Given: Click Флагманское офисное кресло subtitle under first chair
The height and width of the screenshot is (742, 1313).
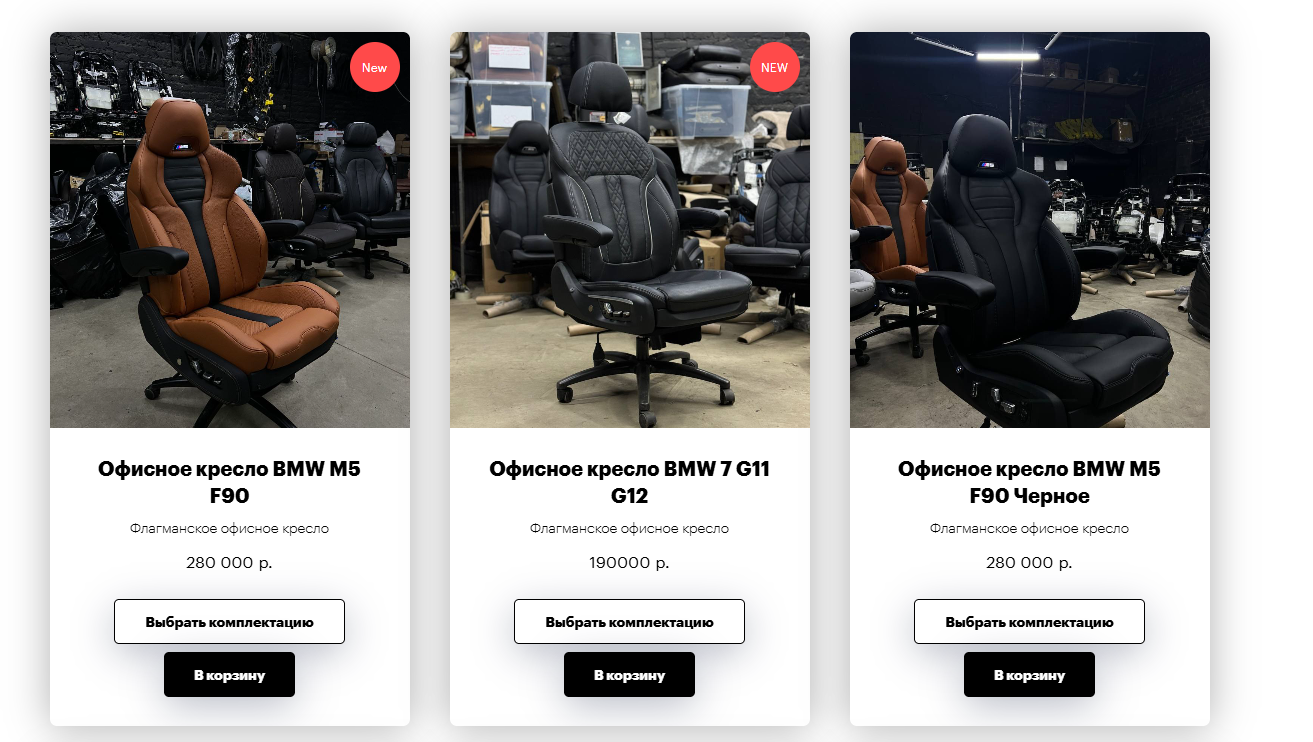Looking at the screenshot, I should [230, 529].
